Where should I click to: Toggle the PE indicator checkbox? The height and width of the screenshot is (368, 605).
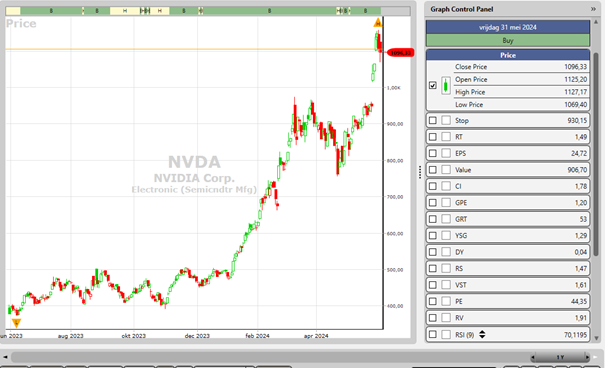[x=433, y=301]
